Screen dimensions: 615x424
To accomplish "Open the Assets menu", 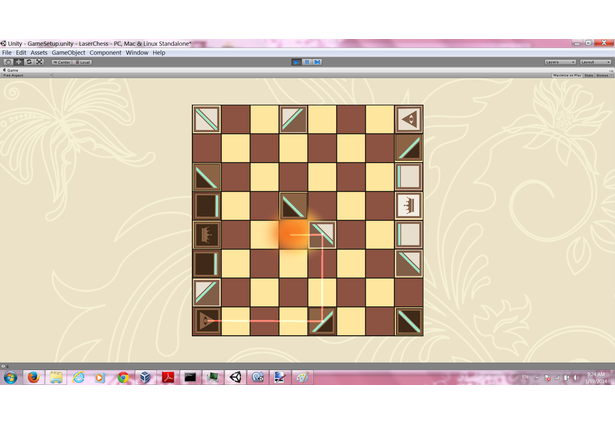I will pyautogui.click(x=39, y=53).
